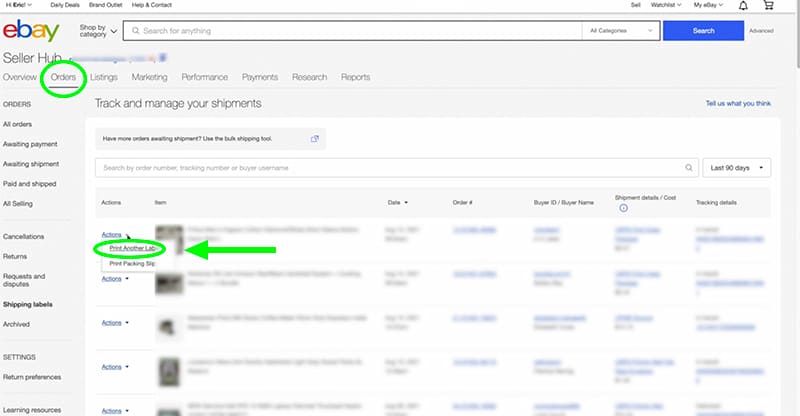Open Cancellations in sidebar

click(23, 236)
